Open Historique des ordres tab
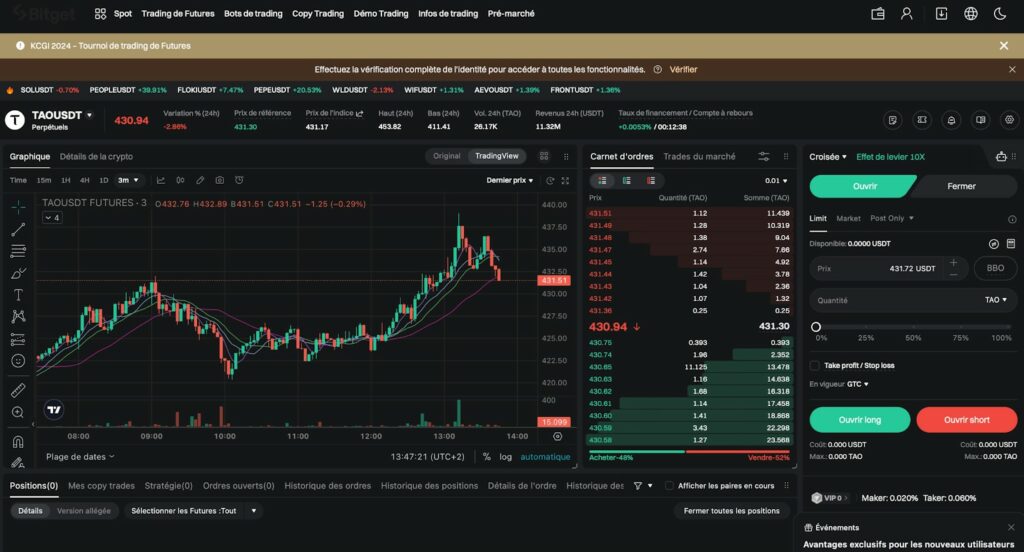1024x552 pixels. point(327,485)
